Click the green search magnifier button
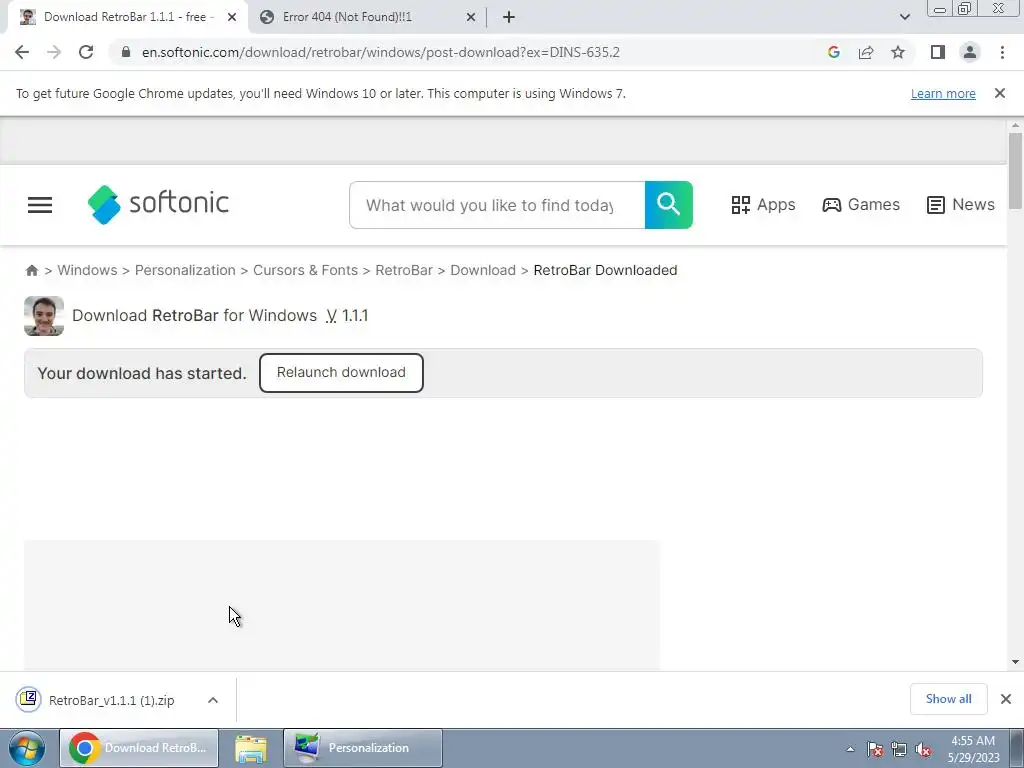The image size is (1024, 768). pos(669,205)
